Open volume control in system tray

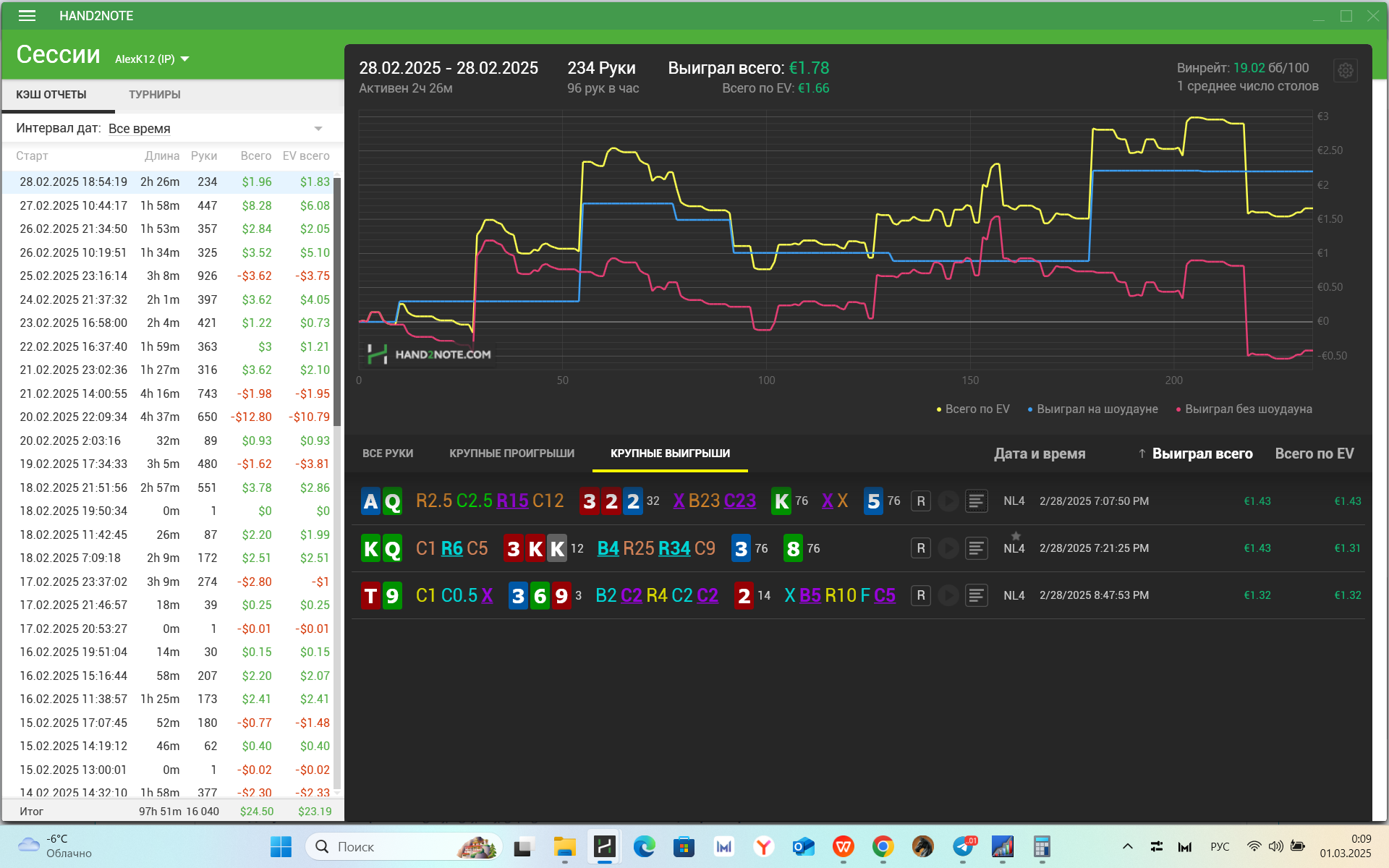pyautogui.click(x=1275, y=846)
